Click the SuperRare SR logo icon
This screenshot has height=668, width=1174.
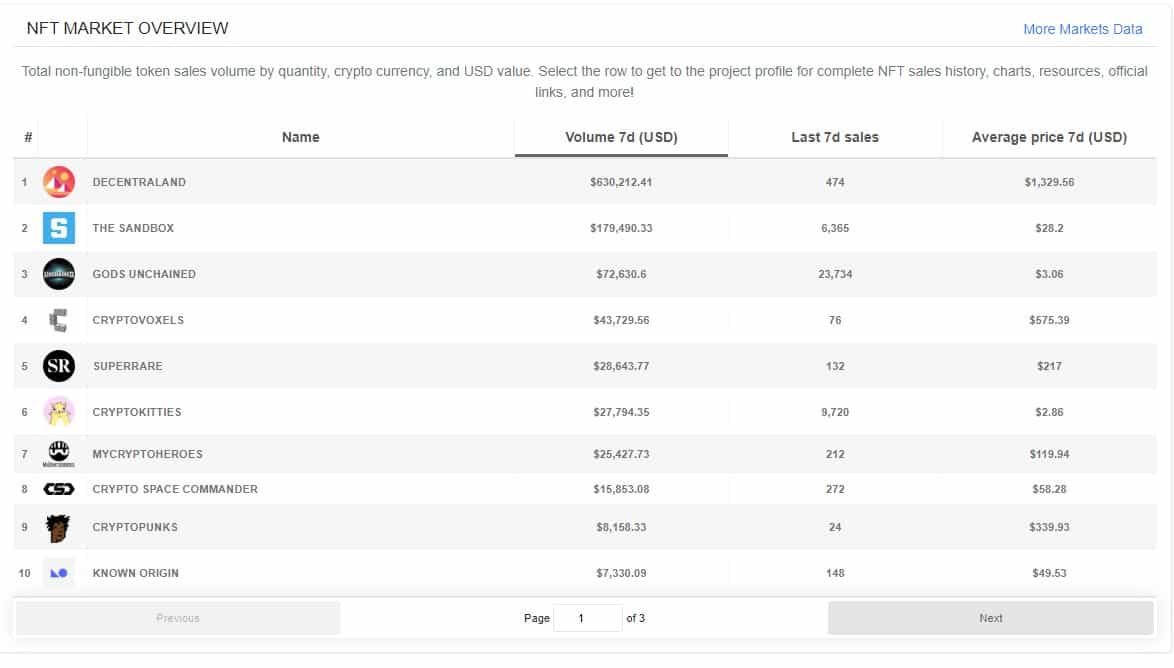(x=58, y=366)
